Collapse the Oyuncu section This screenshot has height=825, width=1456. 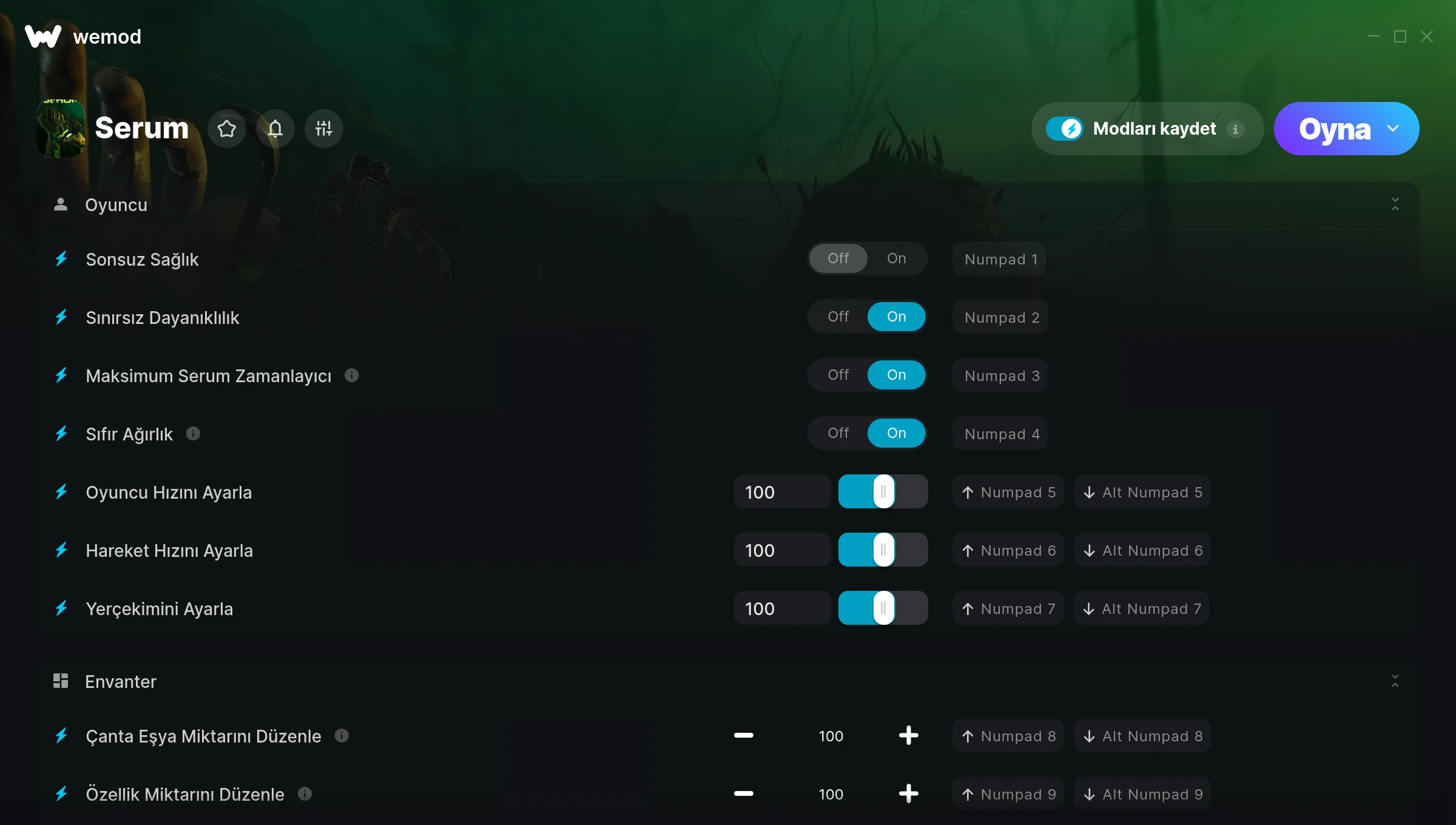(1395, 204)
